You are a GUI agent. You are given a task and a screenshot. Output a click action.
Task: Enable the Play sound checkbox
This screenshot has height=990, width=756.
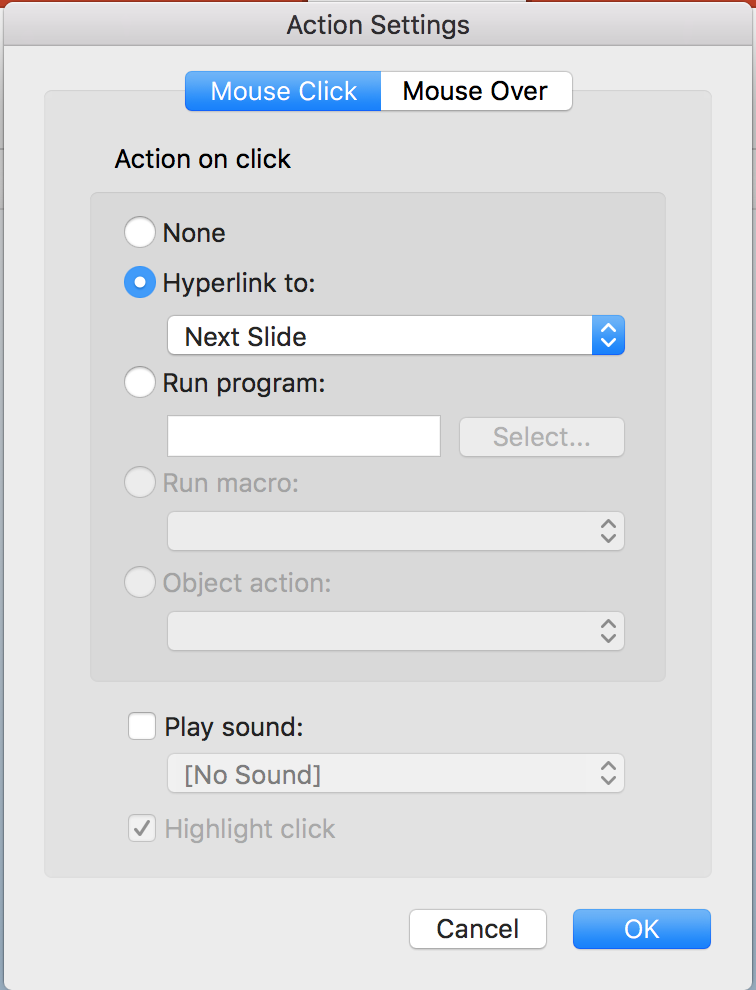tap(142, 726)
